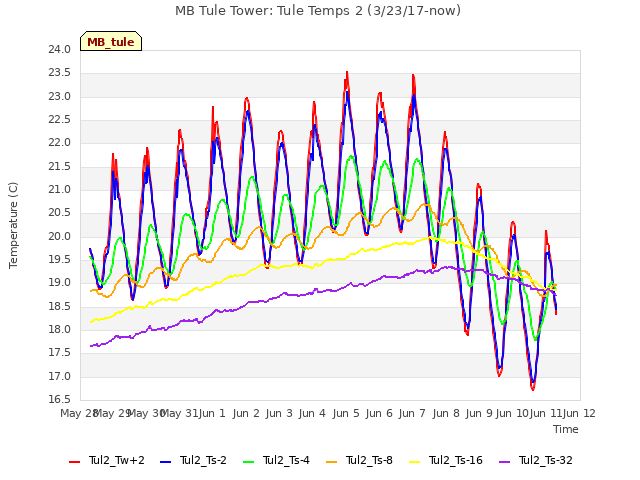Click the Jun 5 x-axis tick label
This screenshot has height=480, width=640.
click(346, 413)
